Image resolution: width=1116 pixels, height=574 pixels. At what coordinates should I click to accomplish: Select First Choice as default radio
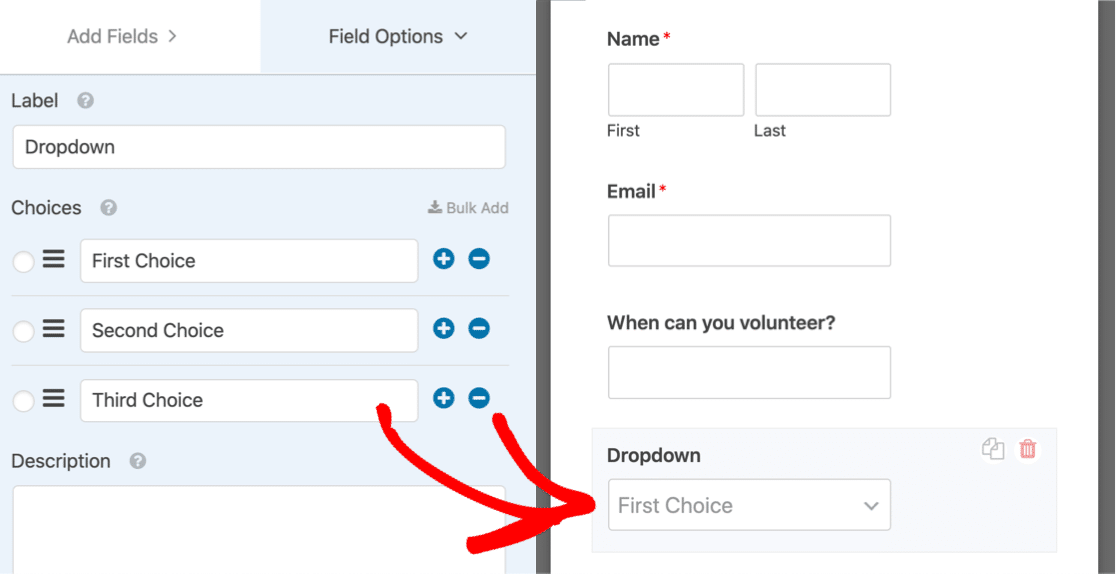click(x=23, y=262)
